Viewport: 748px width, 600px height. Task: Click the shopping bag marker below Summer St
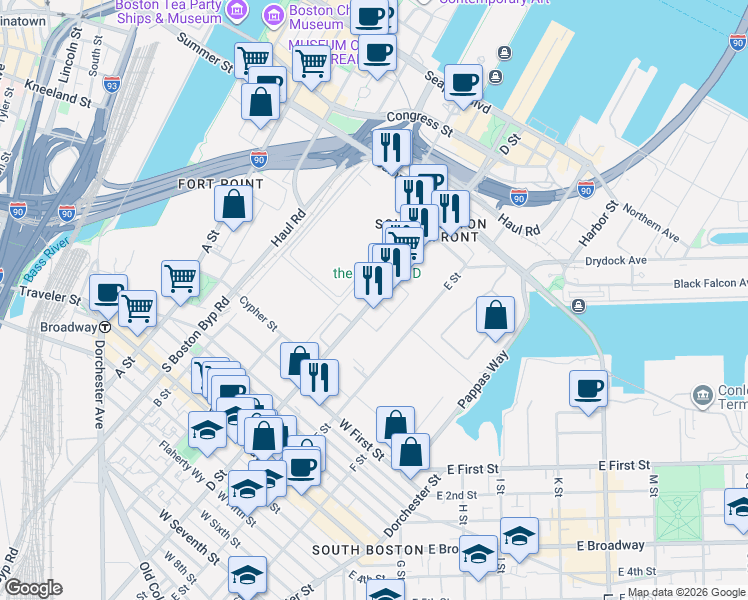tap(260, 105)
